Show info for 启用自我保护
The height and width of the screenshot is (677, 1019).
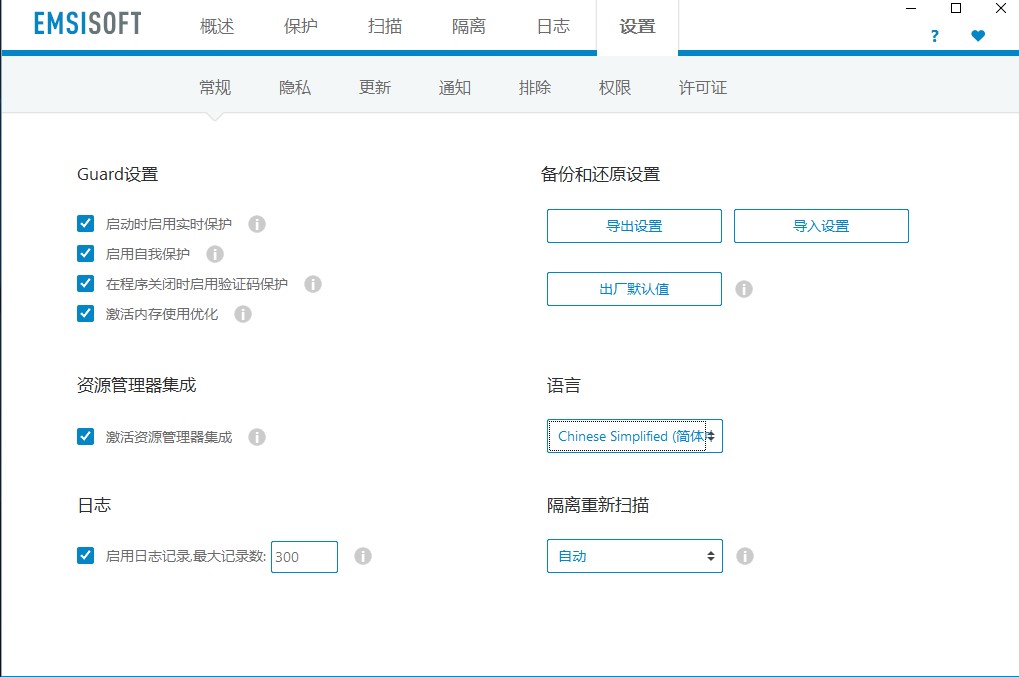215,254
